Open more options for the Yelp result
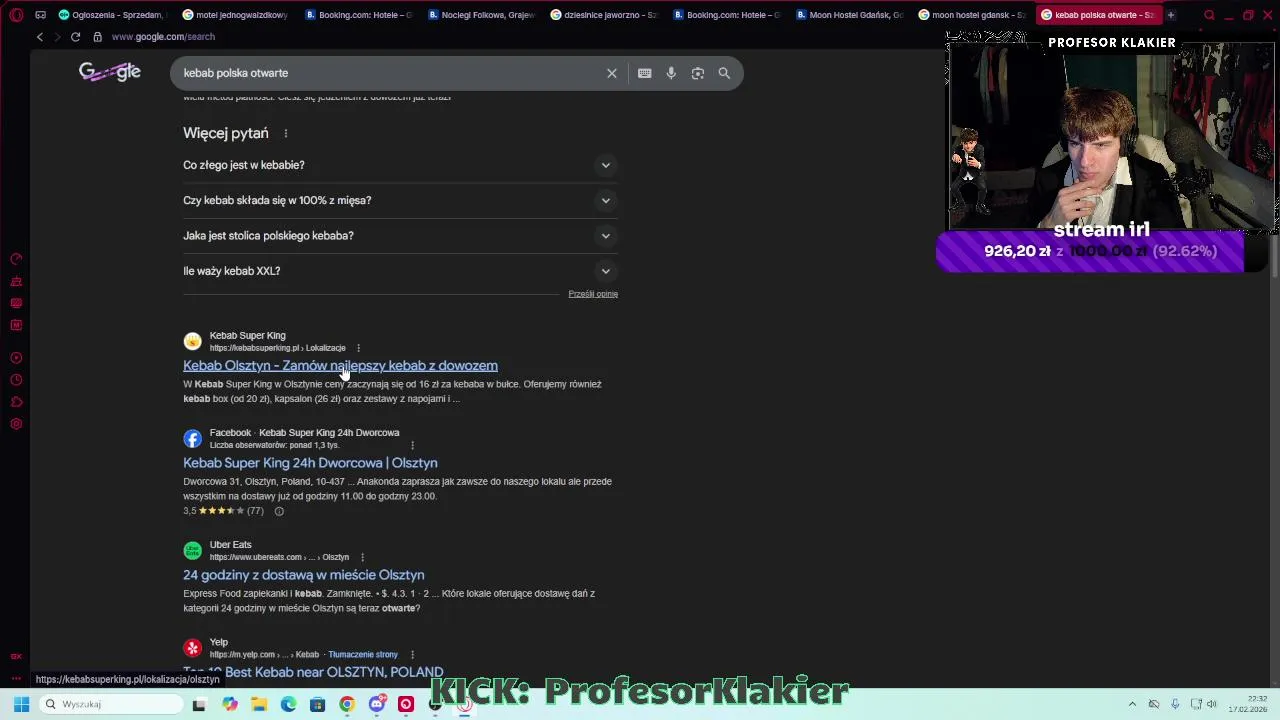 [x=412, y=654]
